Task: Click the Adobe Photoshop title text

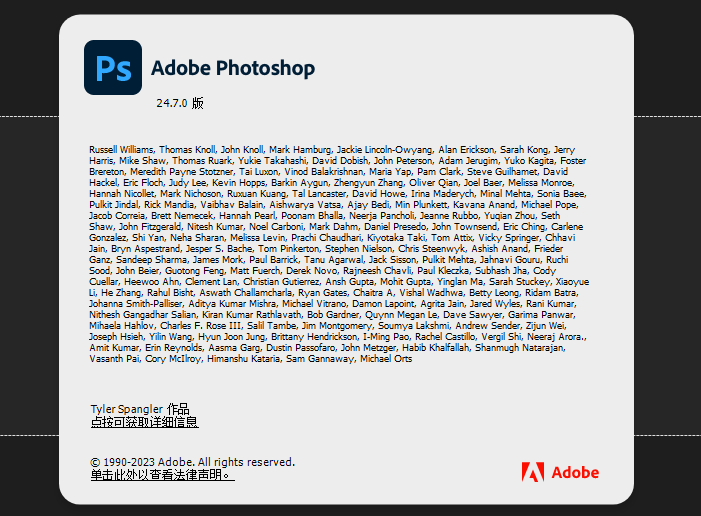Action: tap(233, 69)
